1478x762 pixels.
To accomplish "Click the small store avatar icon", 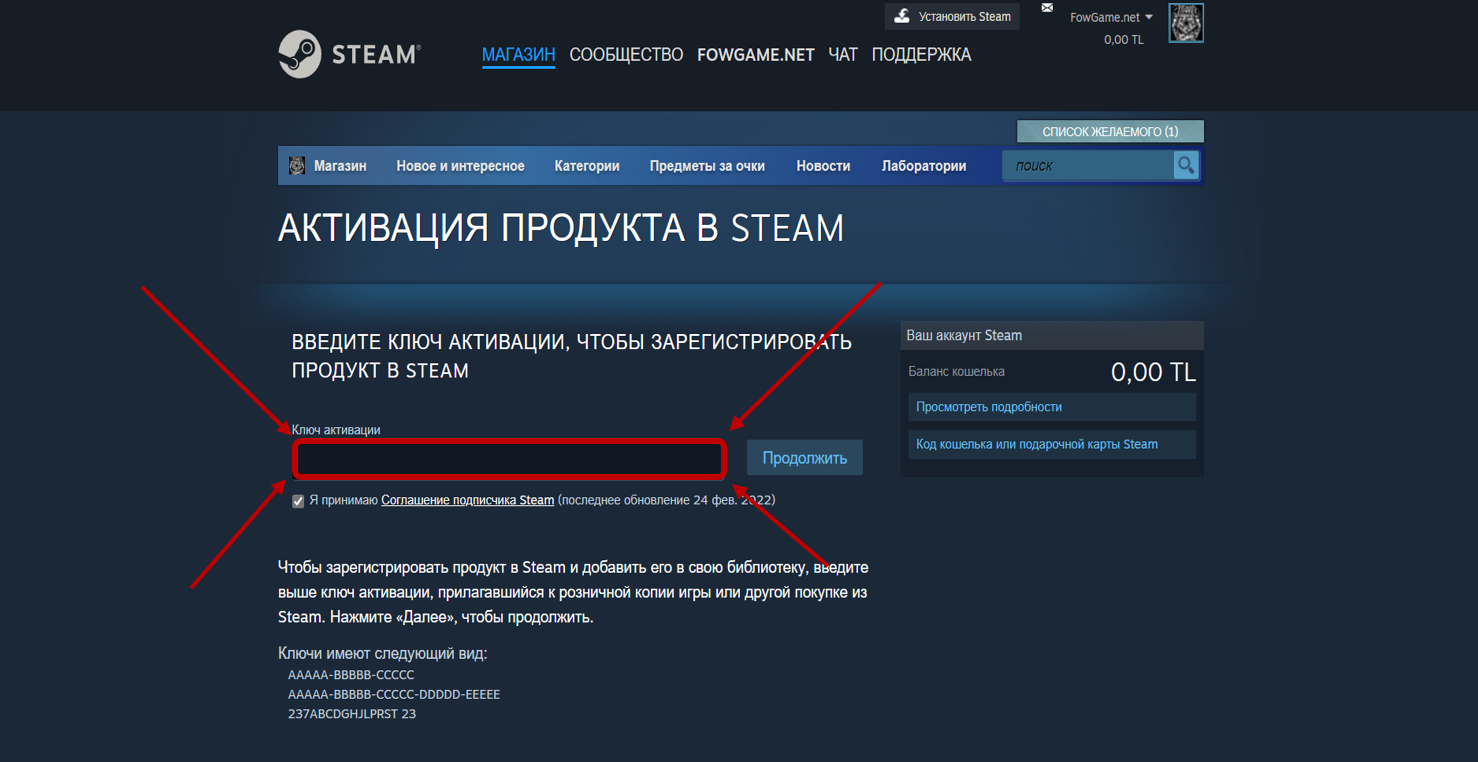I will (x=297, y=166).
